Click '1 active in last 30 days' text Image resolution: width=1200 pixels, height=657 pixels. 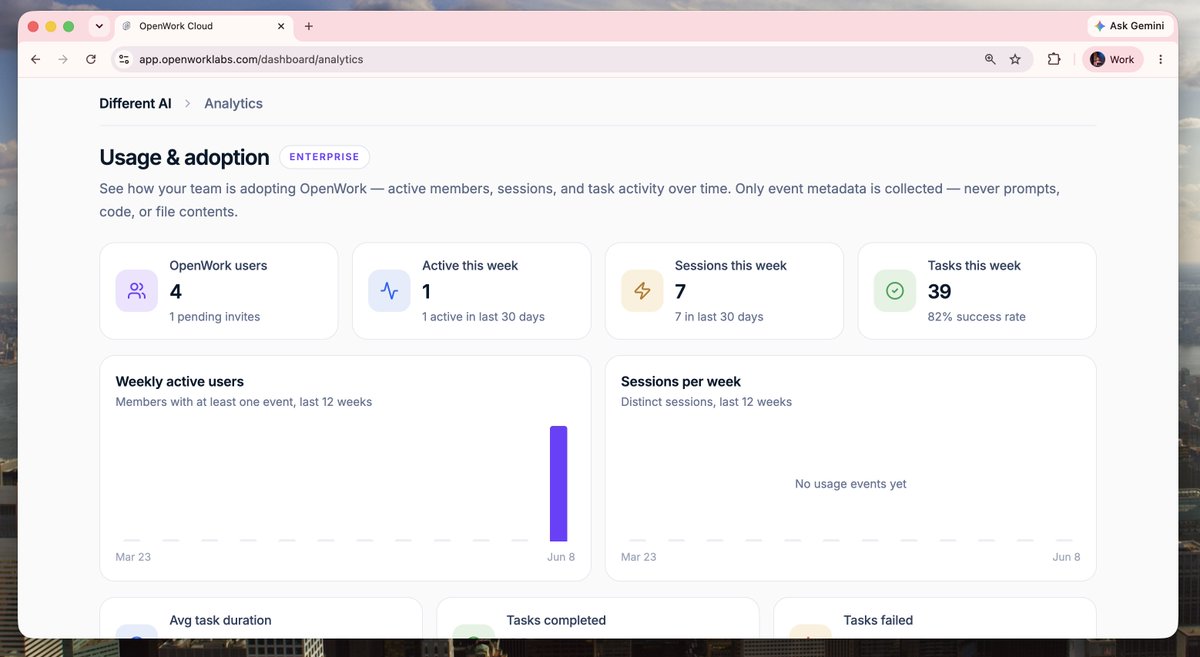click(x=483, y=317)
